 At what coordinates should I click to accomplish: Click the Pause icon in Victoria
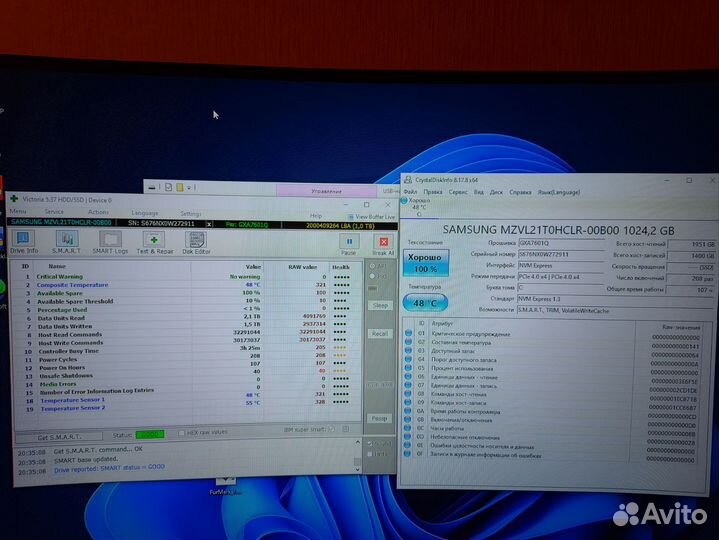coord(349,244)
